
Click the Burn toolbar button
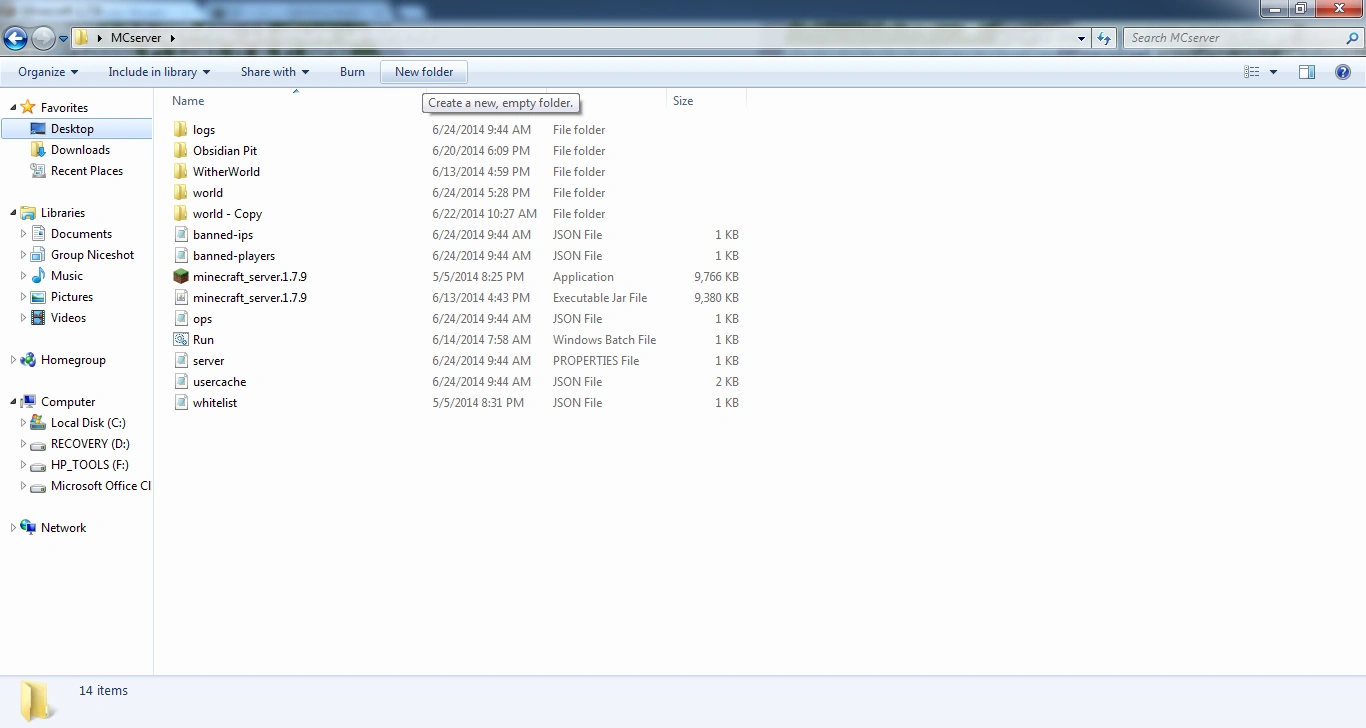pos(352,72)
